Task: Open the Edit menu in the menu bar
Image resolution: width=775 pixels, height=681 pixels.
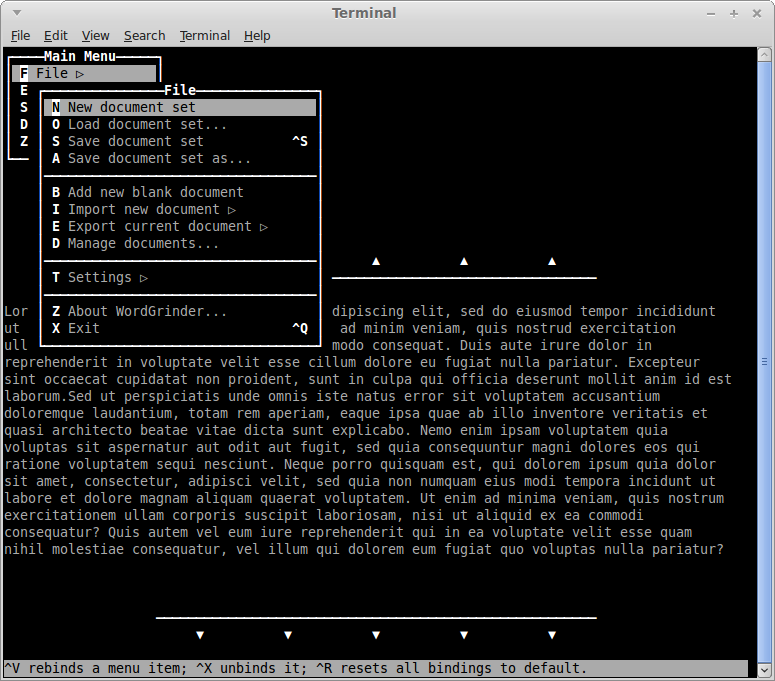Action: pyautogui.click(x=55, y=35)
